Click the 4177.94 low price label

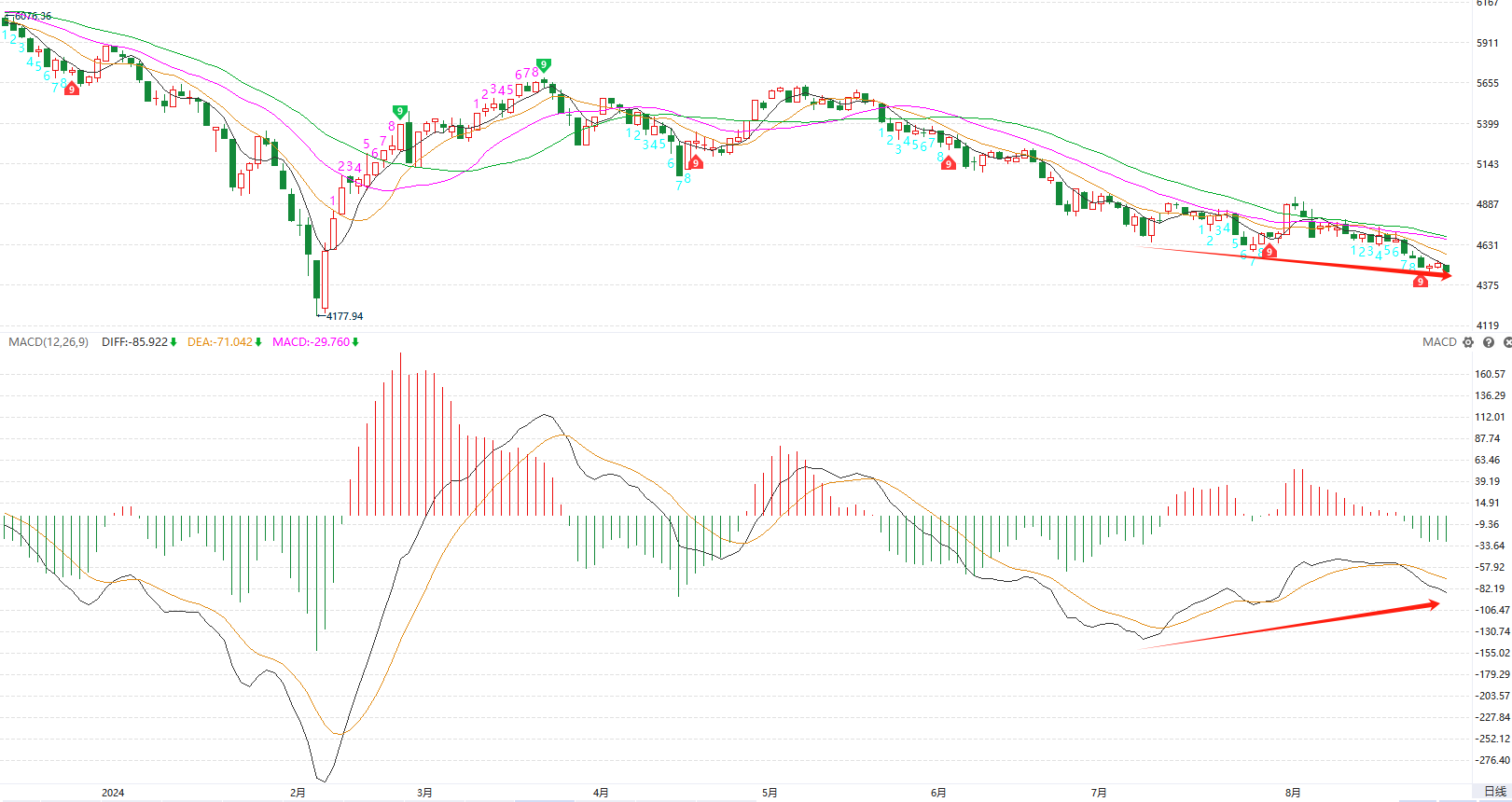point(344,316)
